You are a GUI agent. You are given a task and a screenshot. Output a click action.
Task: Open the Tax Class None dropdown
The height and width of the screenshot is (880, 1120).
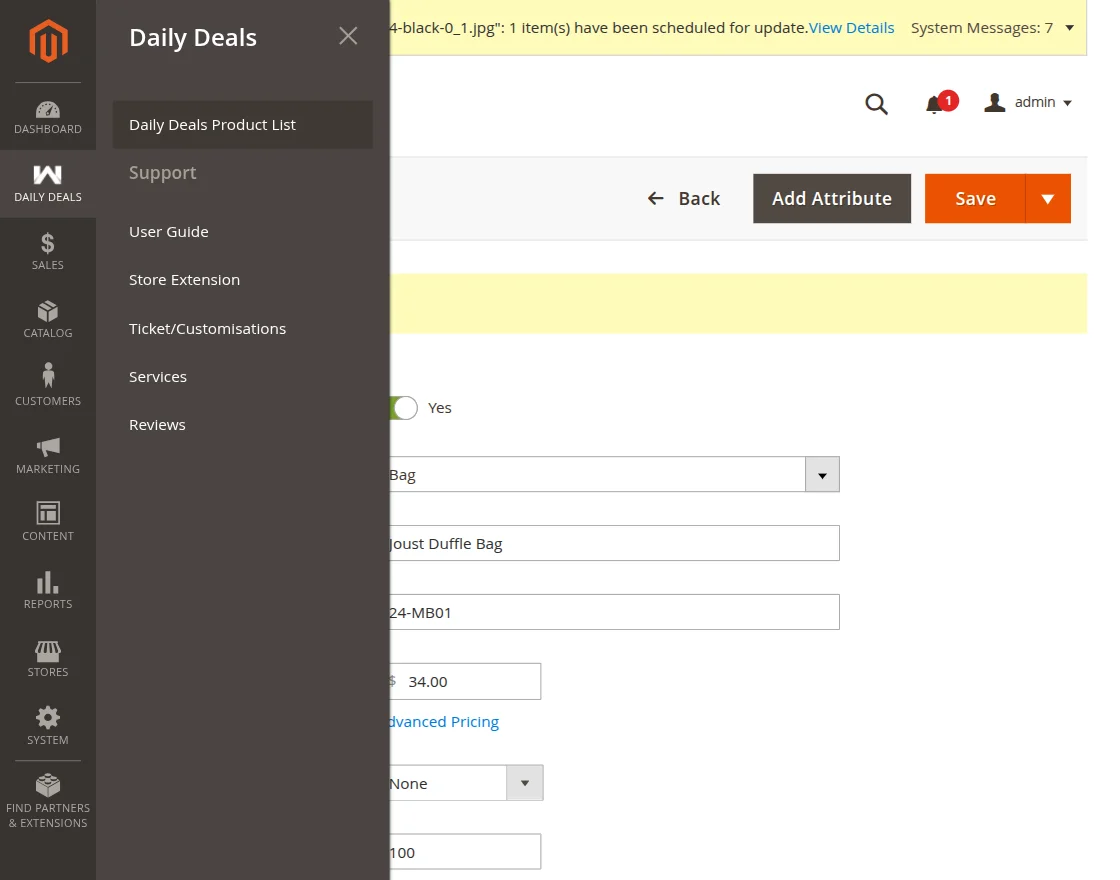(524, 783)
